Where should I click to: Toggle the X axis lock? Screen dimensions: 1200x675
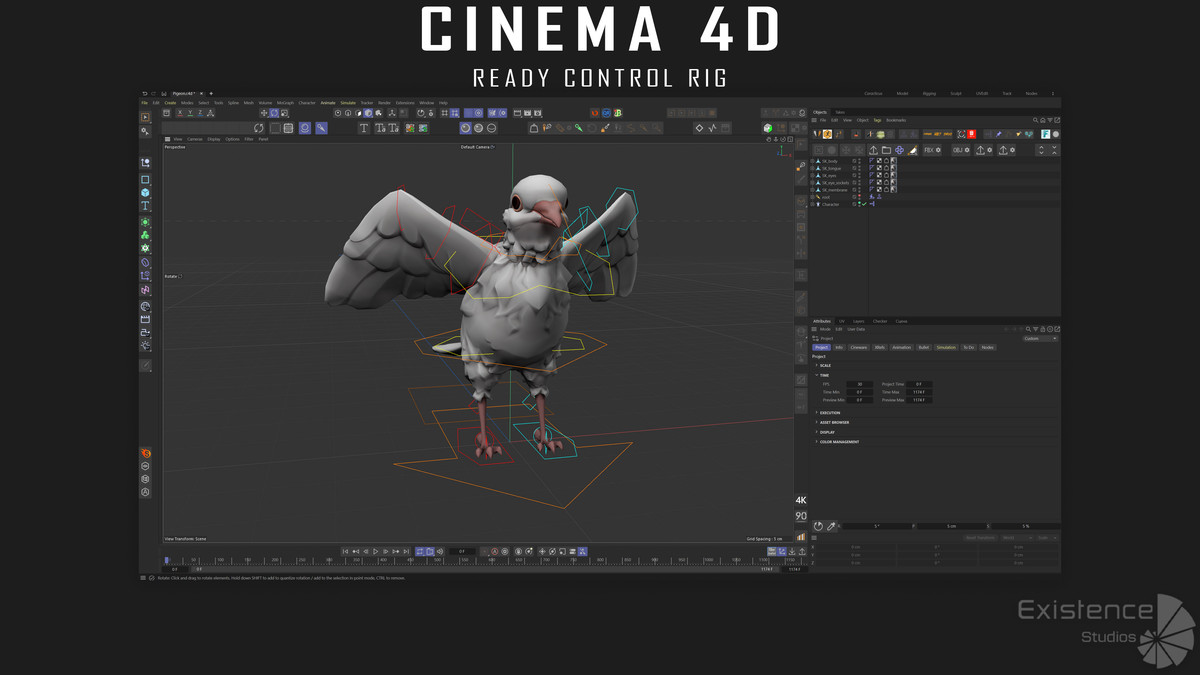(179, 113)
